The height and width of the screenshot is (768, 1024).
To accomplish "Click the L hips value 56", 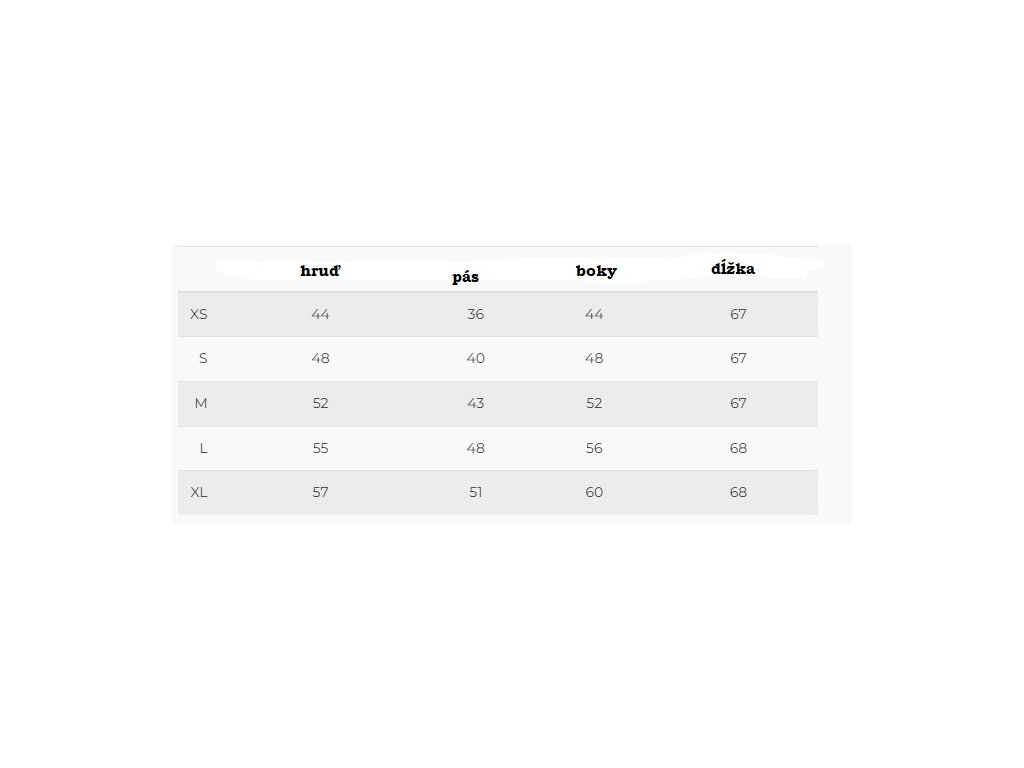I will (x=594, y=448).
